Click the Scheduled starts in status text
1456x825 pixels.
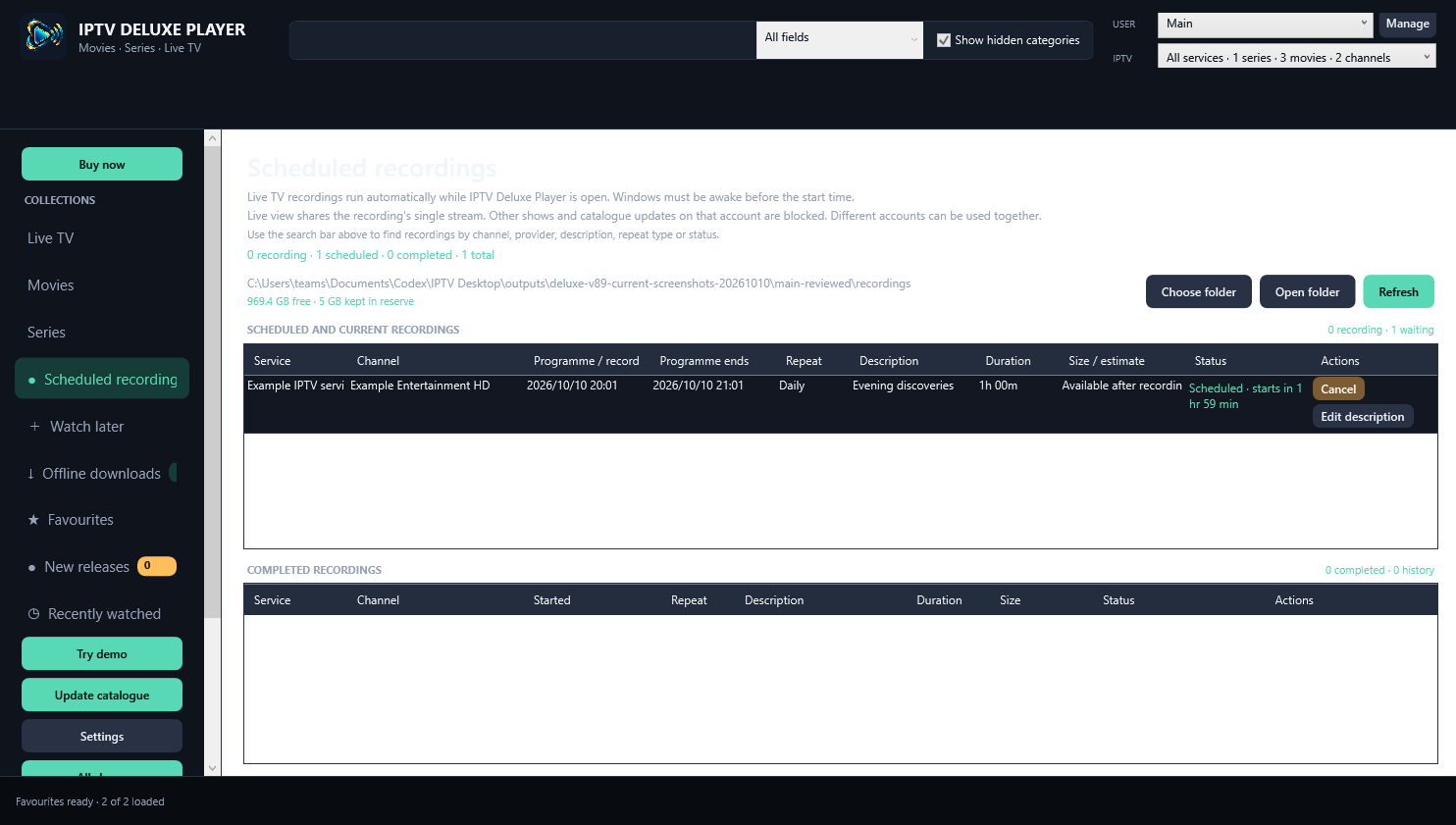1246,396
